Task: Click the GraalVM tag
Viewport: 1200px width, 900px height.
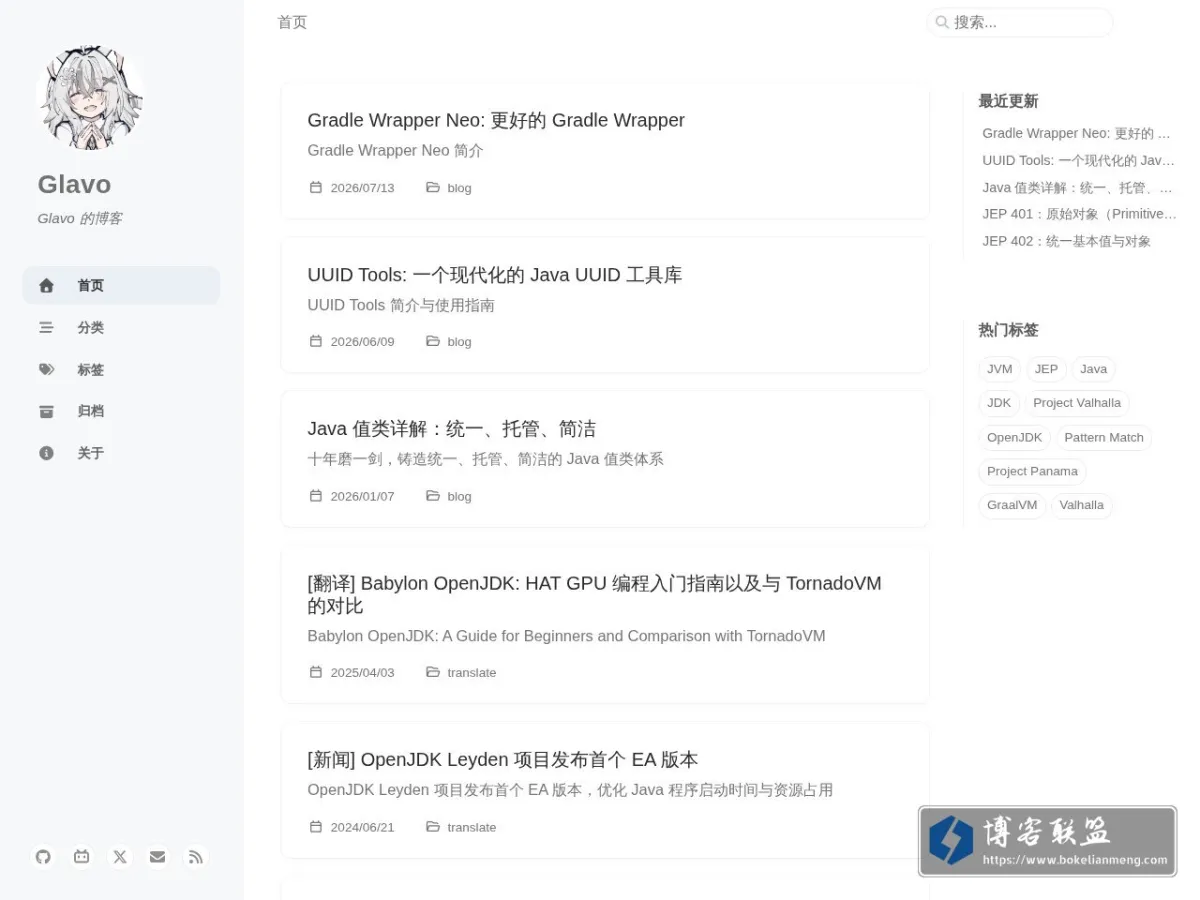Action: click(x=1012, y=505)
